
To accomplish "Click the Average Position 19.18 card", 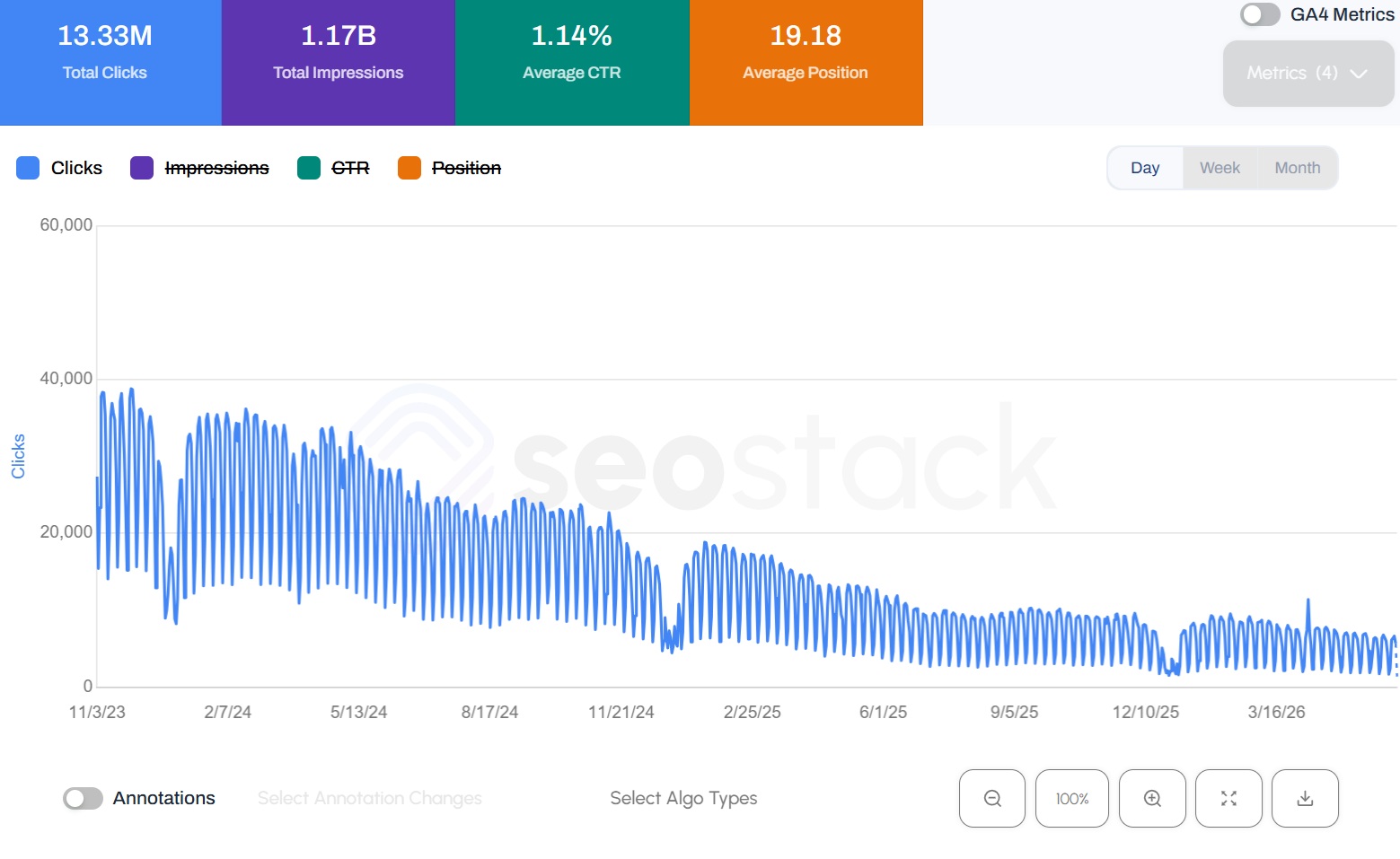I will [x=806, y=63].
